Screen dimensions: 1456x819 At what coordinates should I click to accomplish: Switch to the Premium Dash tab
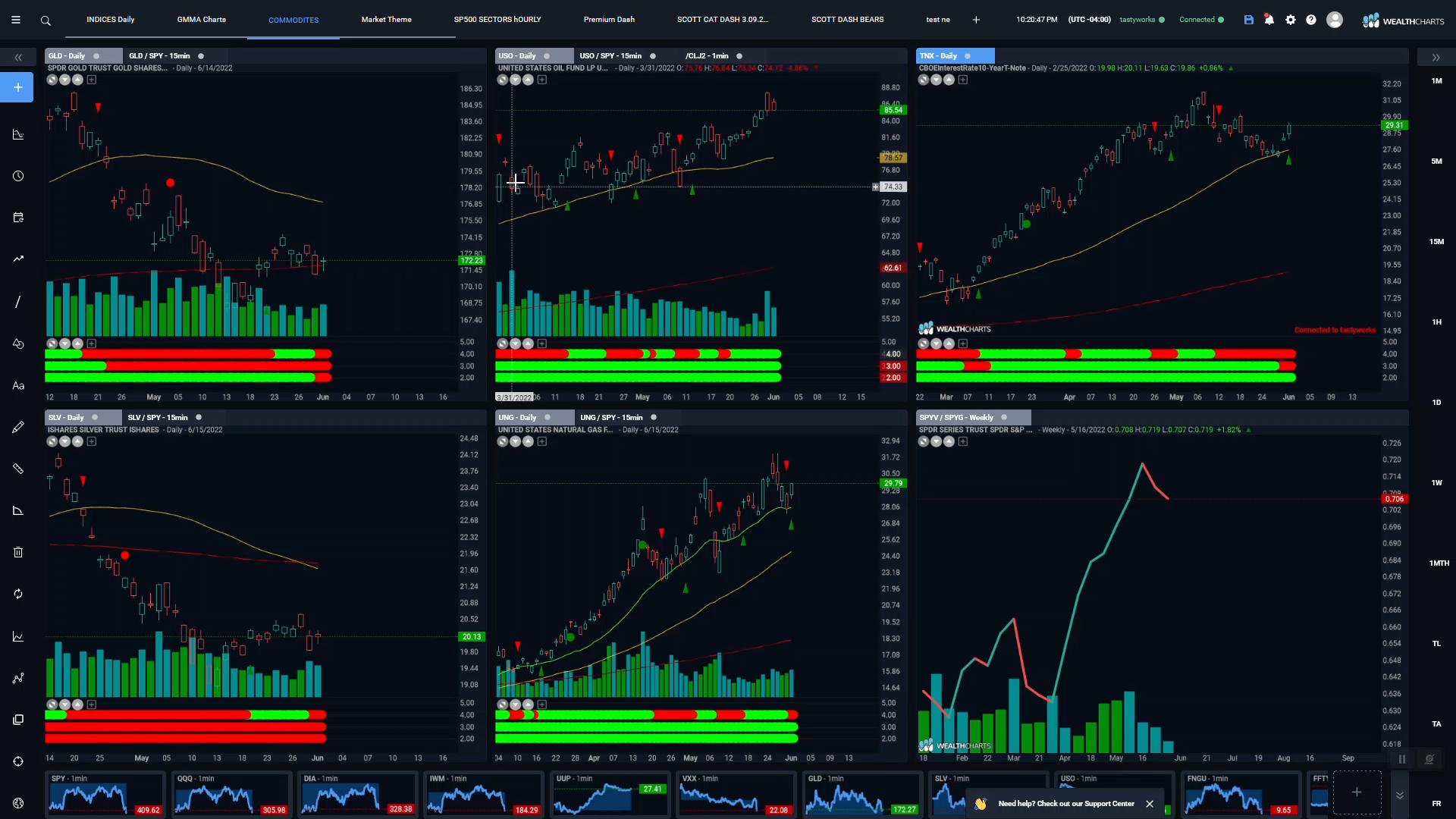point(609,20)
